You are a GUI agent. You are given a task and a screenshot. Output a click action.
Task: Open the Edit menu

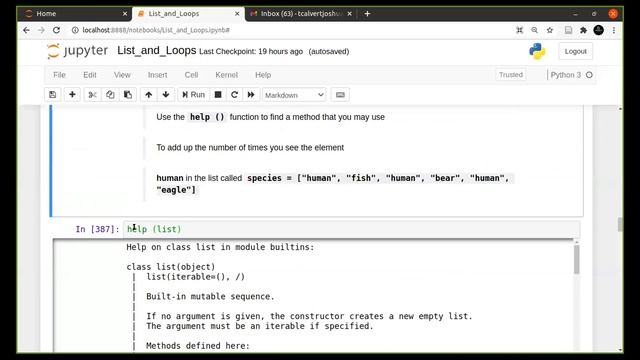tap(90, 75)
